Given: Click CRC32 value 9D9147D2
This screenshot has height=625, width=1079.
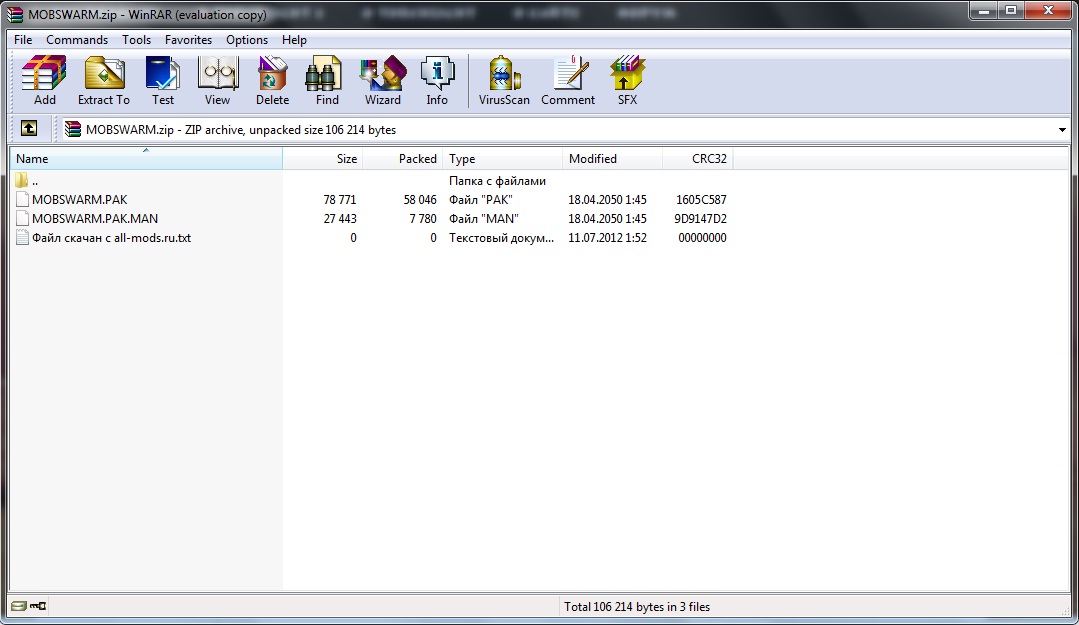Looking at the screenshot, I should pyautogui.click(x=701, y=219).
